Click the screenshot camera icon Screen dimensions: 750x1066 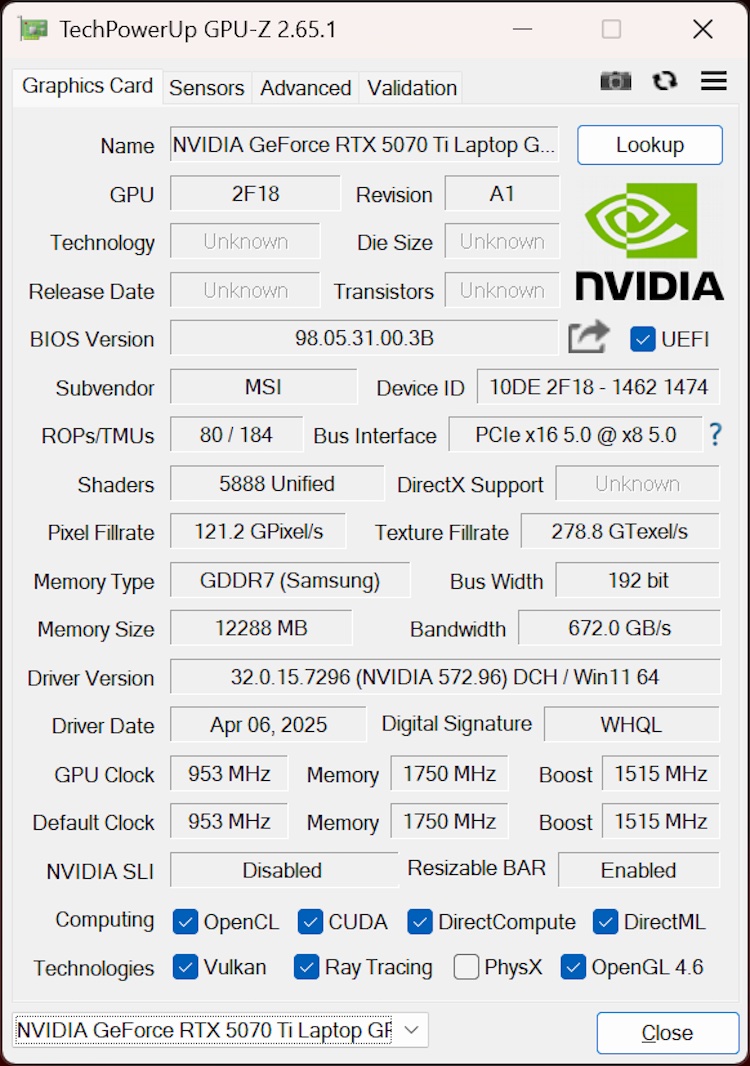click(615, 81)
